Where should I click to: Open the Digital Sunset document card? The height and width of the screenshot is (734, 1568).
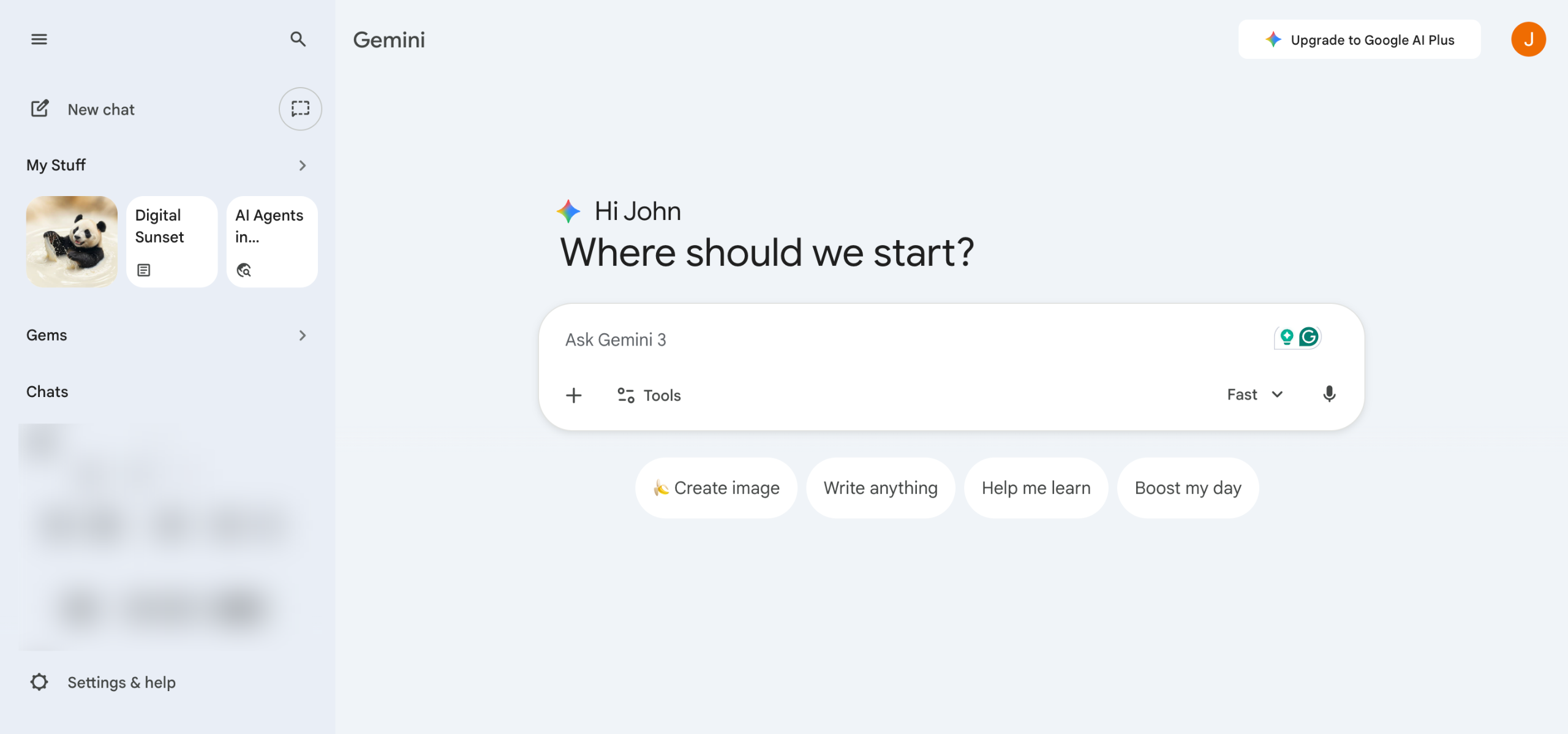[171, 241]
